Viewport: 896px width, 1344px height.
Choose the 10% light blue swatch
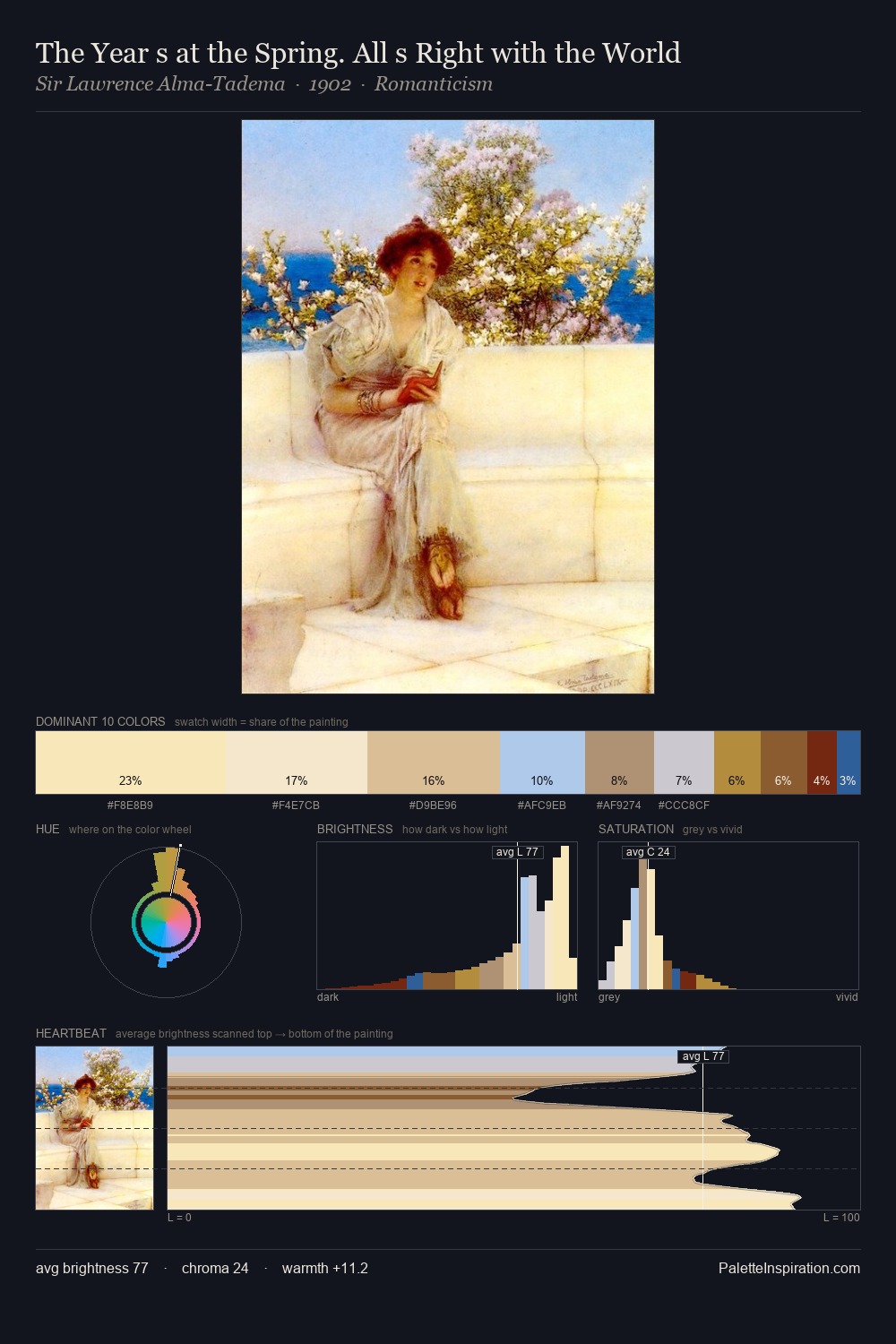pos(542,762)
